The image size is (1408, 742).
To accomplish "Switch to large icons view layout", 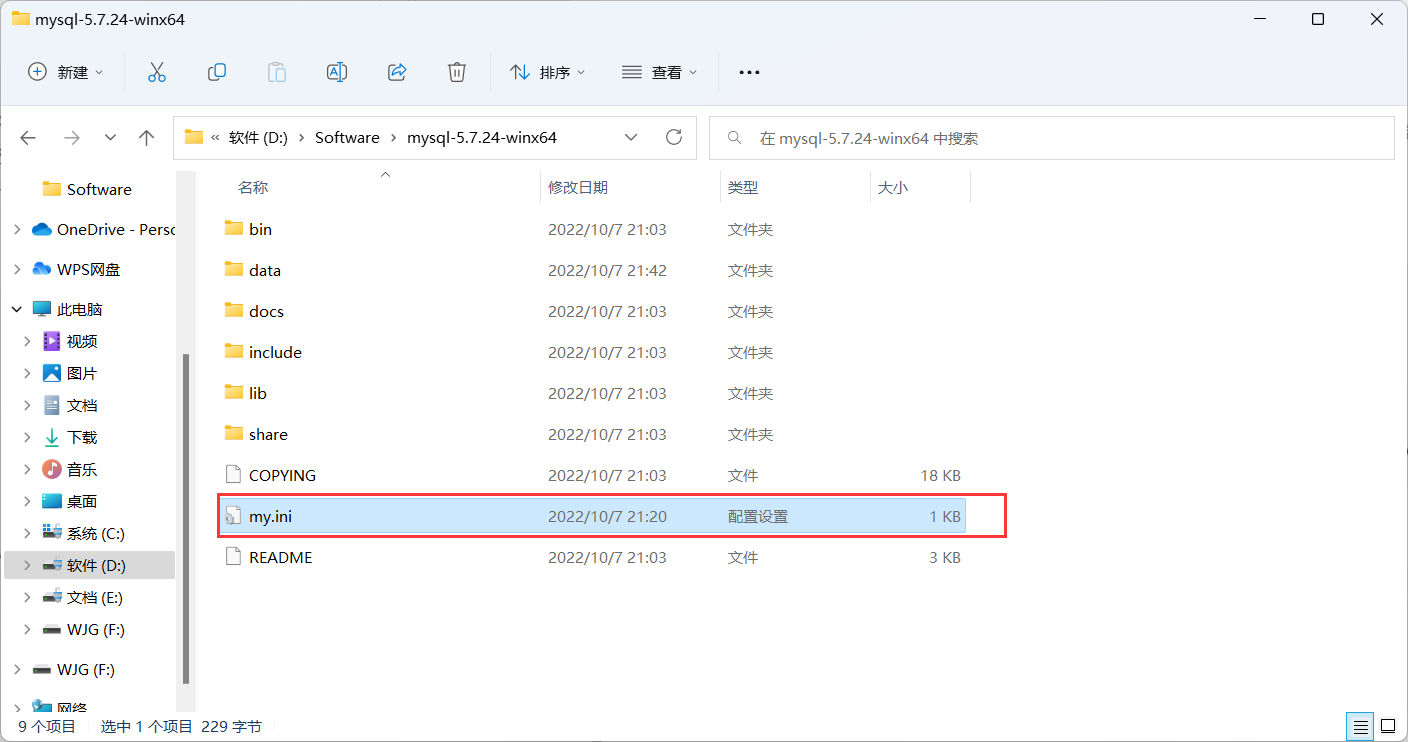I will [1388, 726].
